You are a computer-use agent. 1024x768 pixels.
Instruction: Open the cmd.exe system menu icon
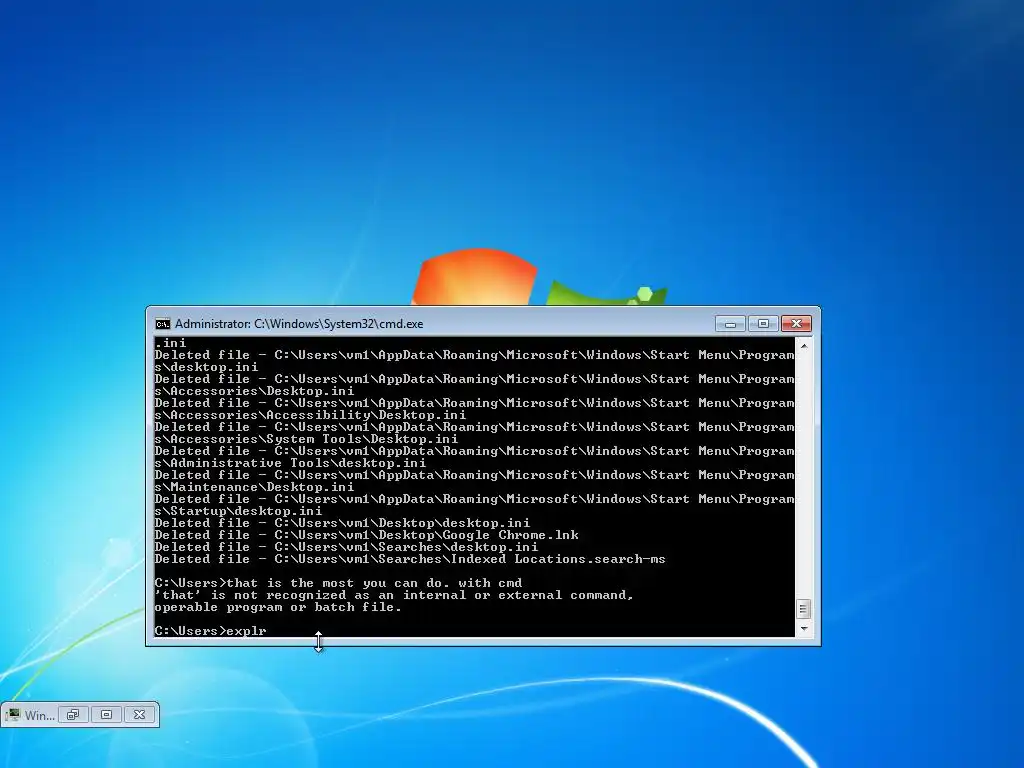(x=163, y=324)
